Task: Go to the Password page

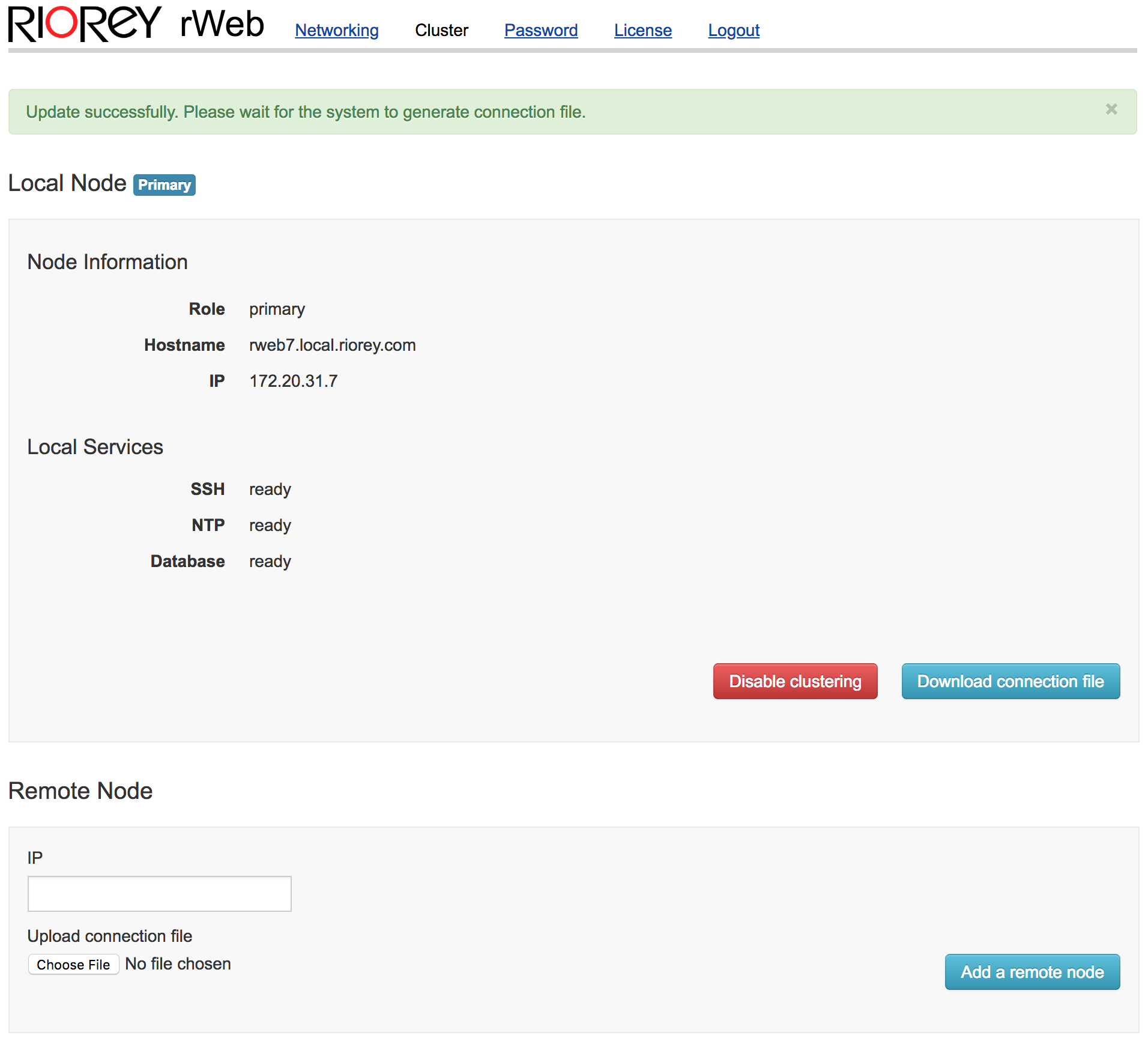Action: point(541,30)
